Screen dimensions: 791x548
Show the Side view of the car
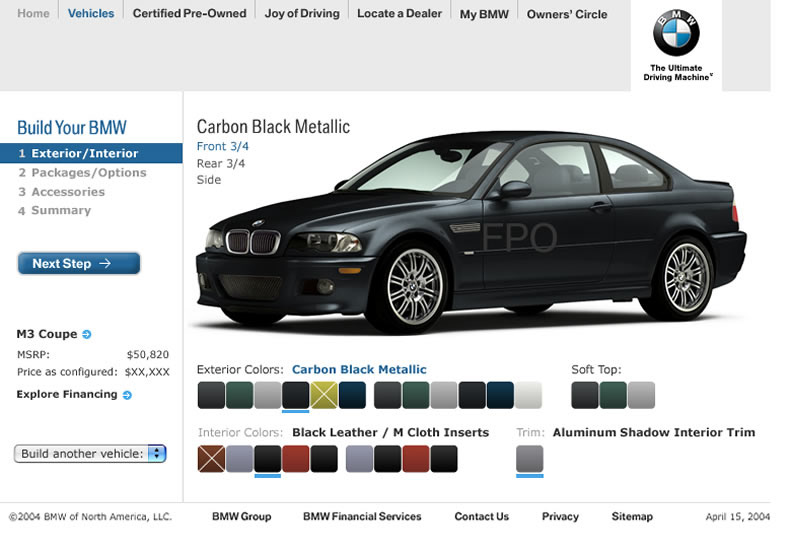pos(209,180)
